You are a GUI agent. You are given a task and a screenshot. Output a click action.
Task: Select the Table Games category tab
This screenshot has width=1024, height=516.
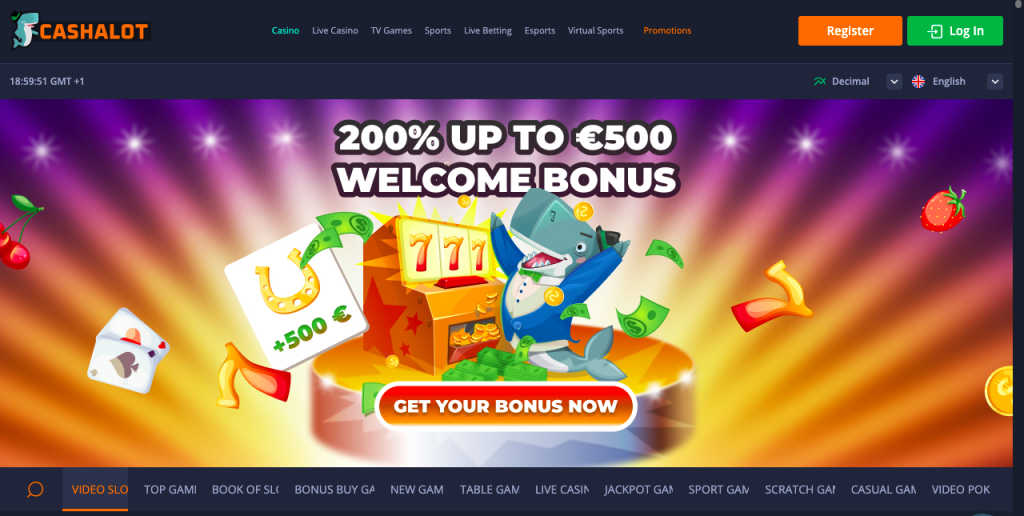489,489
